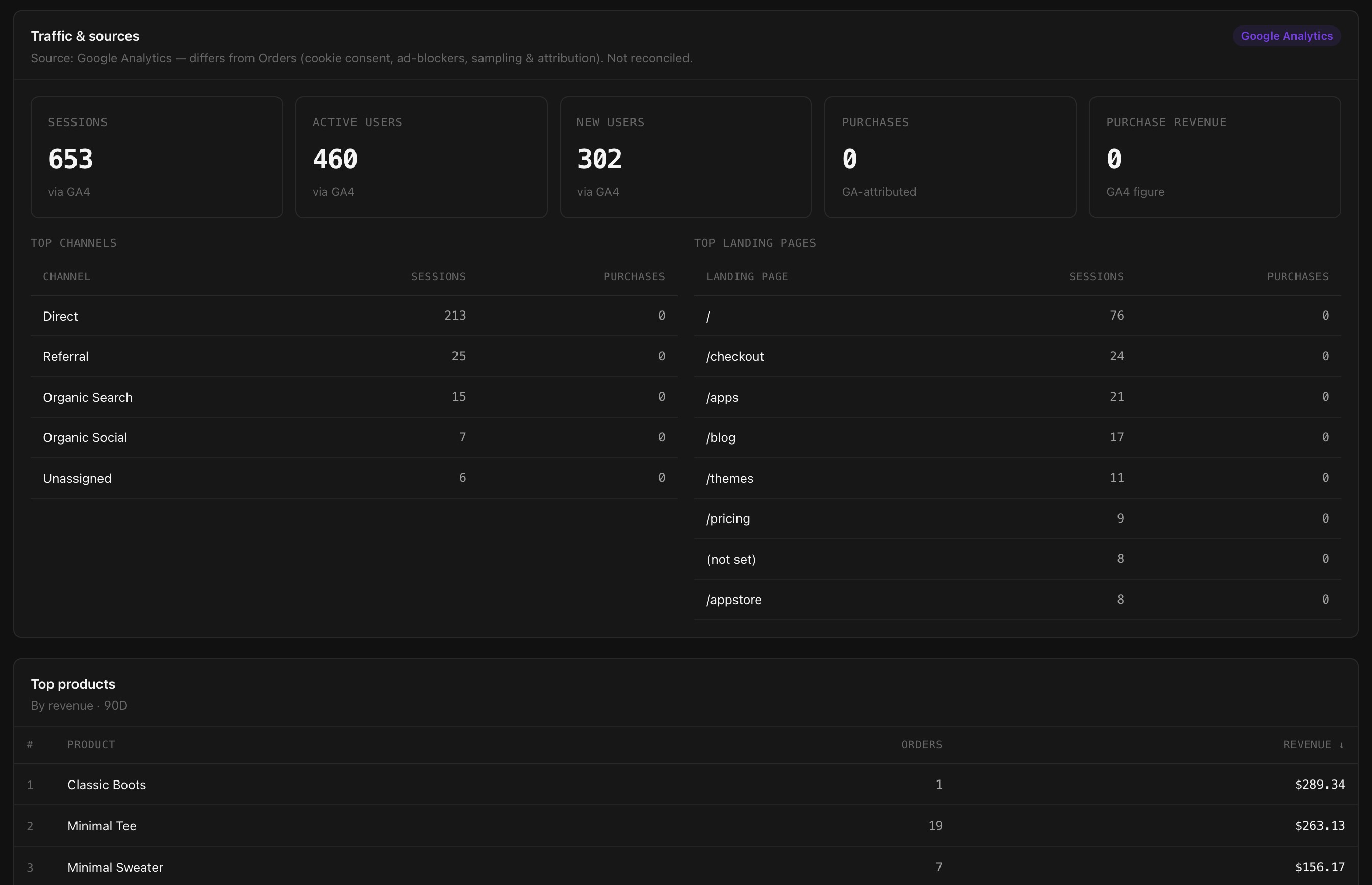
Task: Open the /appstore landing page row
Action: [x=1018, y=600]
